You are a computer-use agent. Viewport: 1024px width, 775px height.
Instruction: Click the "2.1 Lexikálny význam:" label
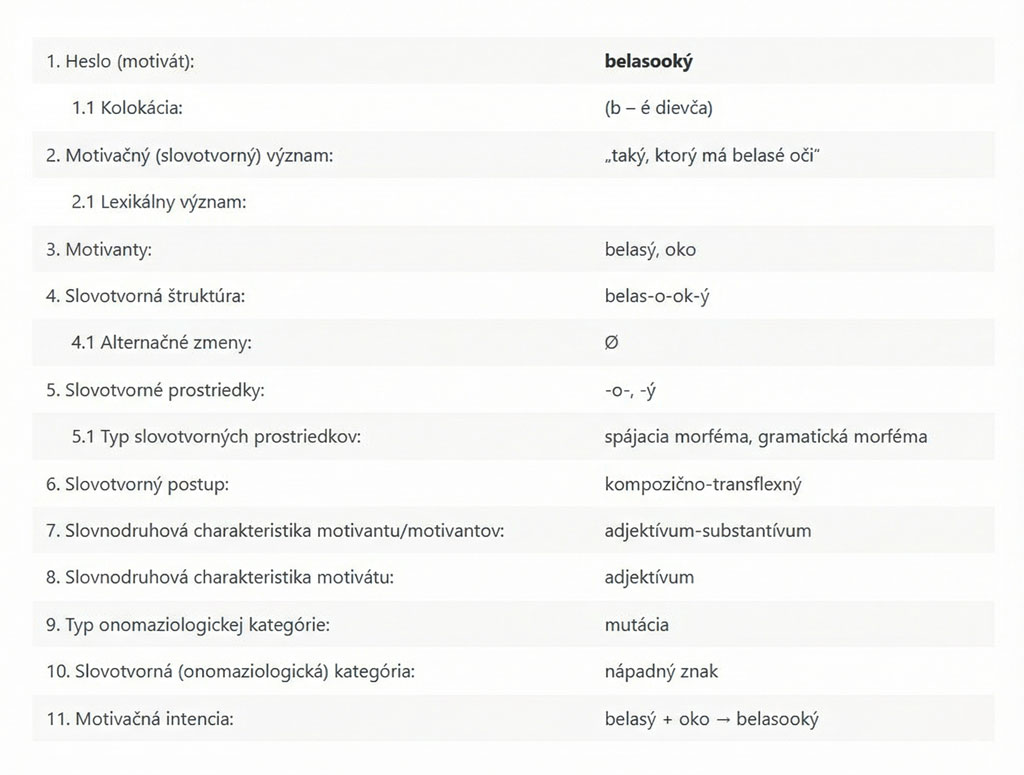(159, 202)
